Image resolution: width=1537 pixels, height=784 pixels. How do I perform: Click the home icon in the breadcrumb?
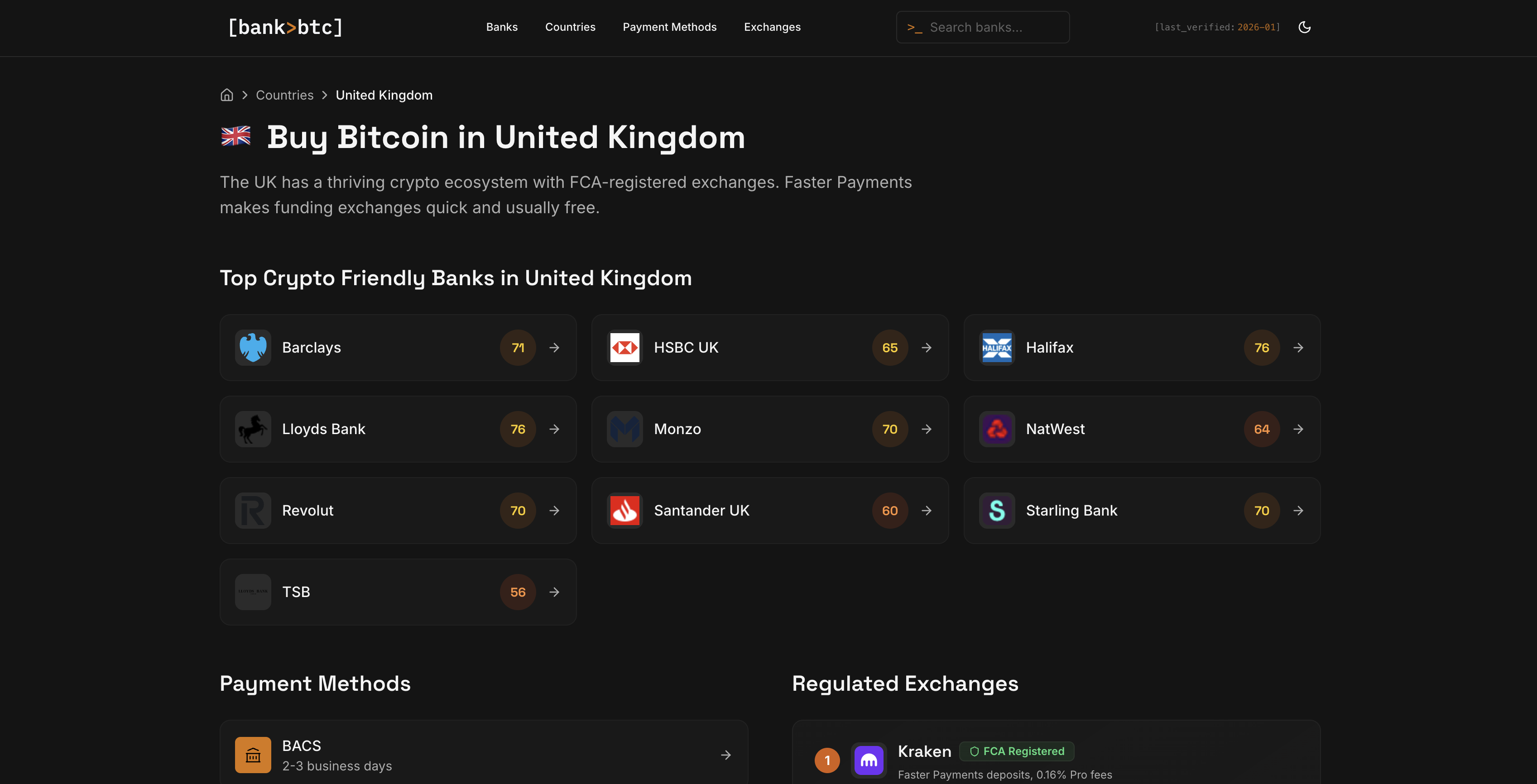tap(227, 95)
